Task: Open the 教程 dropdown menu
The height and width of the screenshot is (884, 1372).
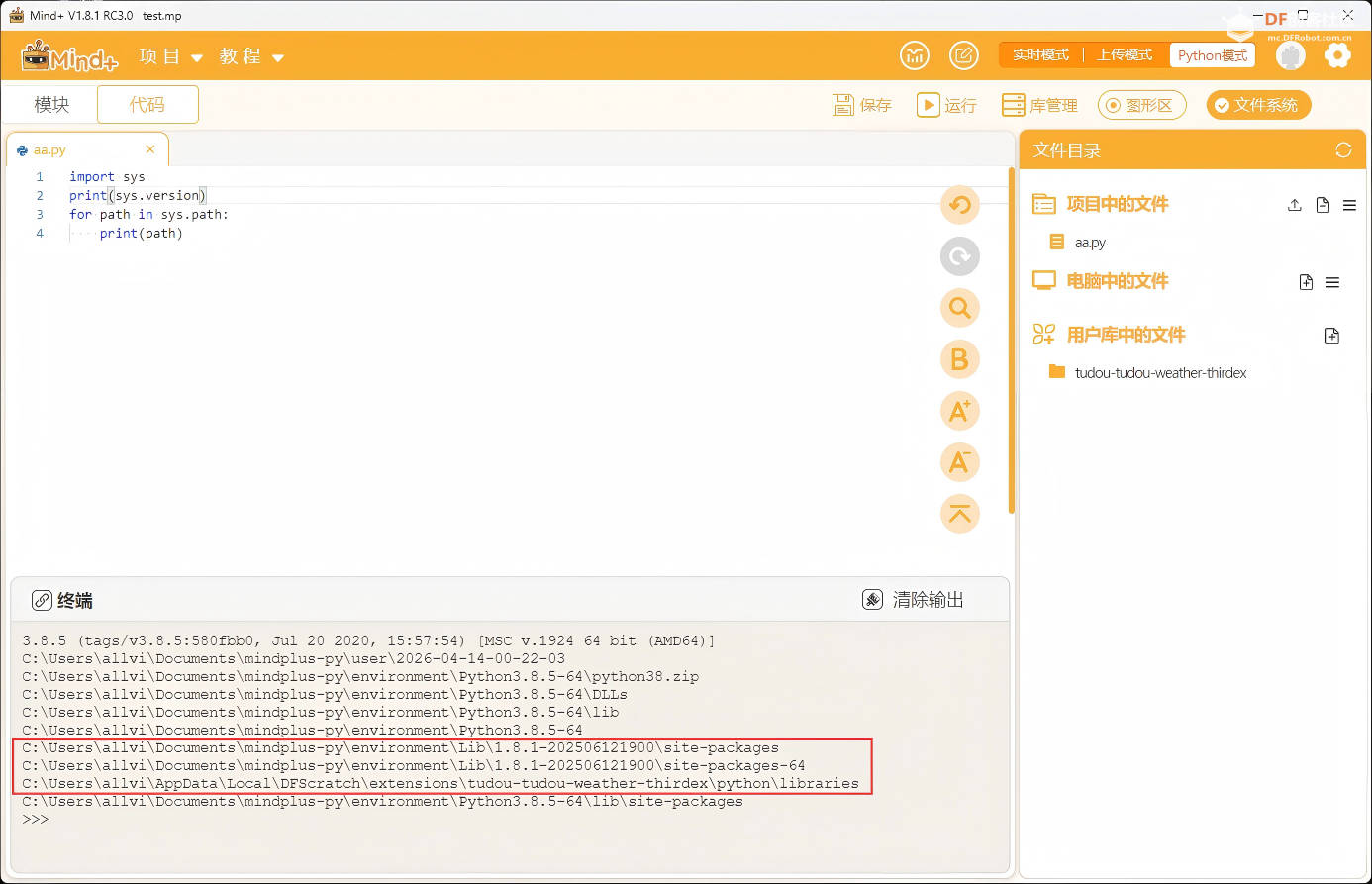Action: click(250, 56)
